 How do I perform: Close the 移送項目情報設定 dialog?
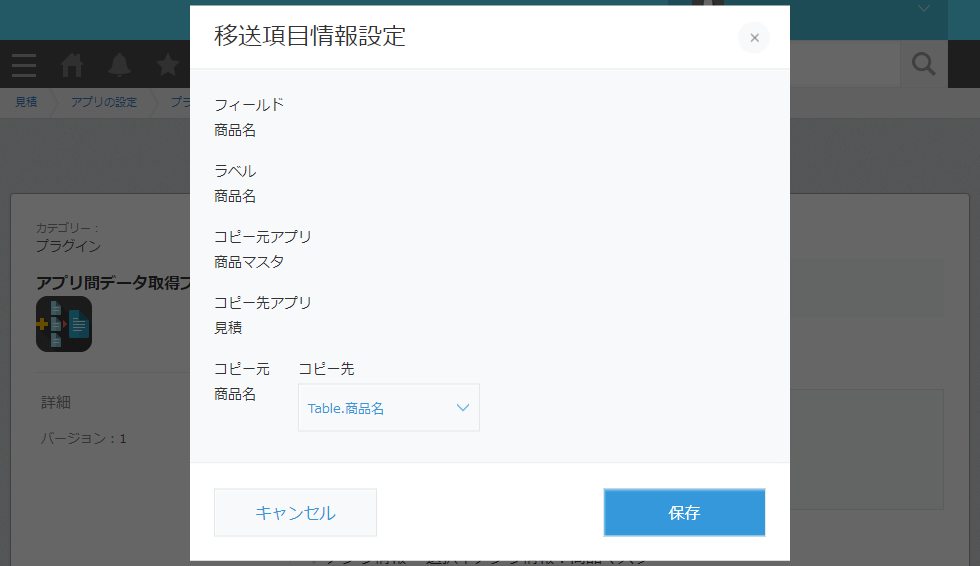pos(754,37)
